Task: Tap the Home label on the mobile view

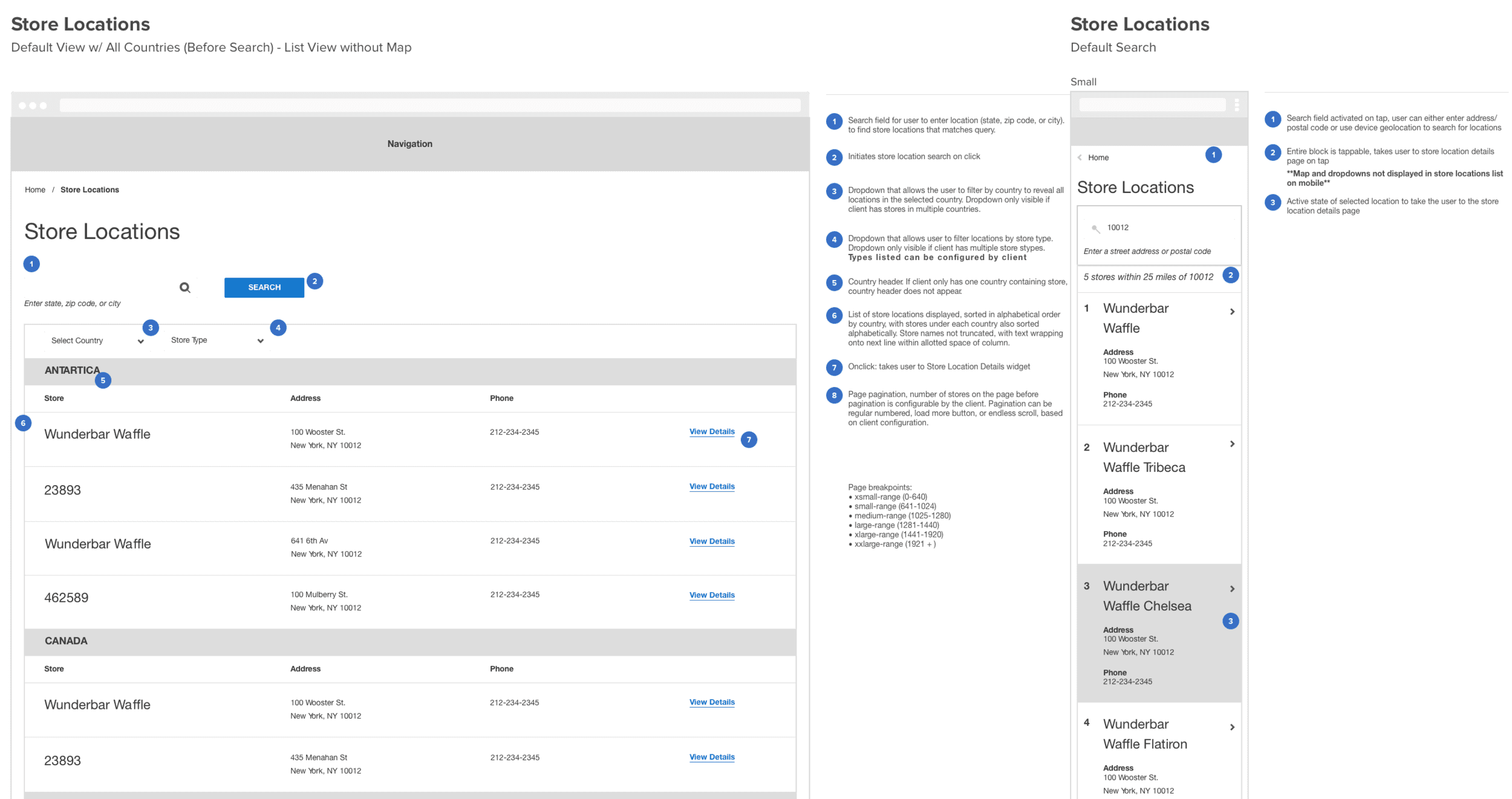Action: pos(1098,158)
